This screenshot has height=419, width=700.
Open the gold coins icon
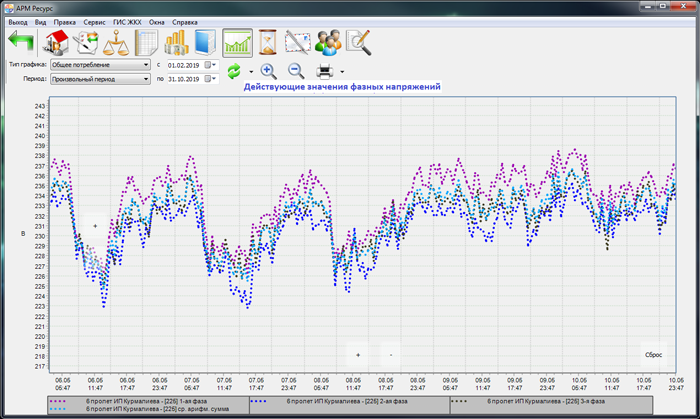[x=177, y=42]
